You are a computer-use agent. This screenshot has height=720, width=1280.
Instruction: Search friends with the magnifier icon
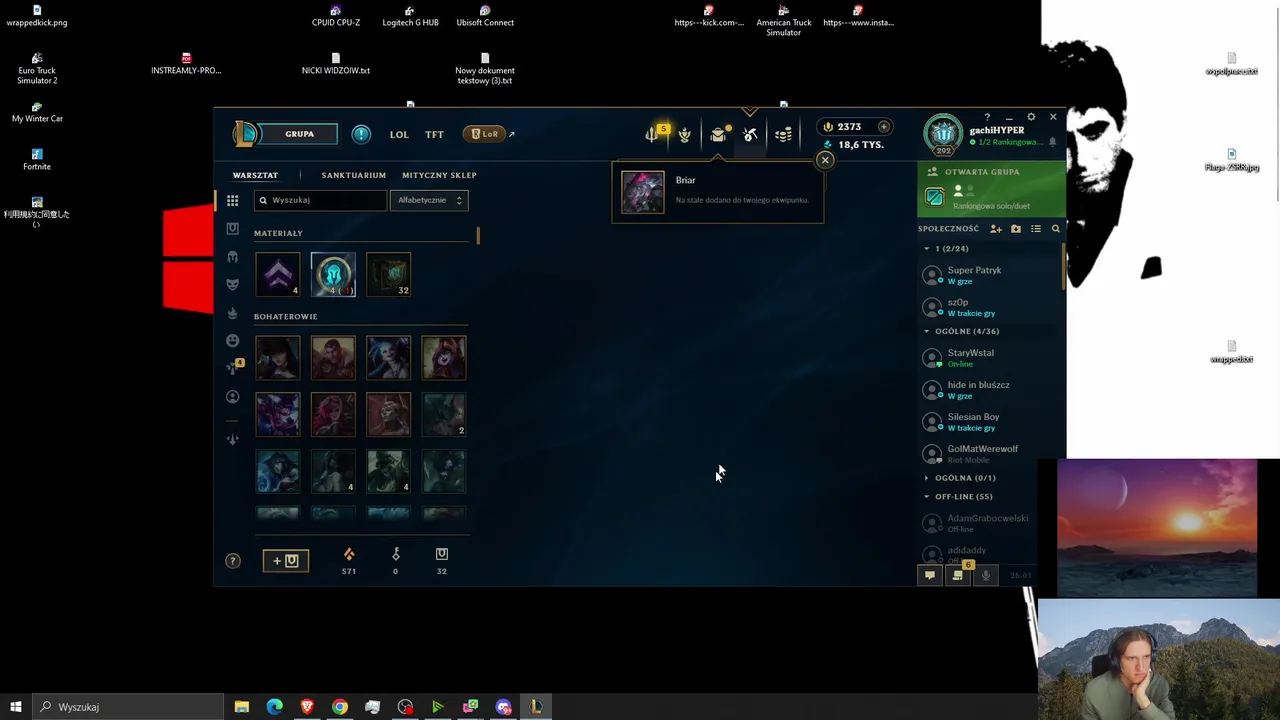1055,229
